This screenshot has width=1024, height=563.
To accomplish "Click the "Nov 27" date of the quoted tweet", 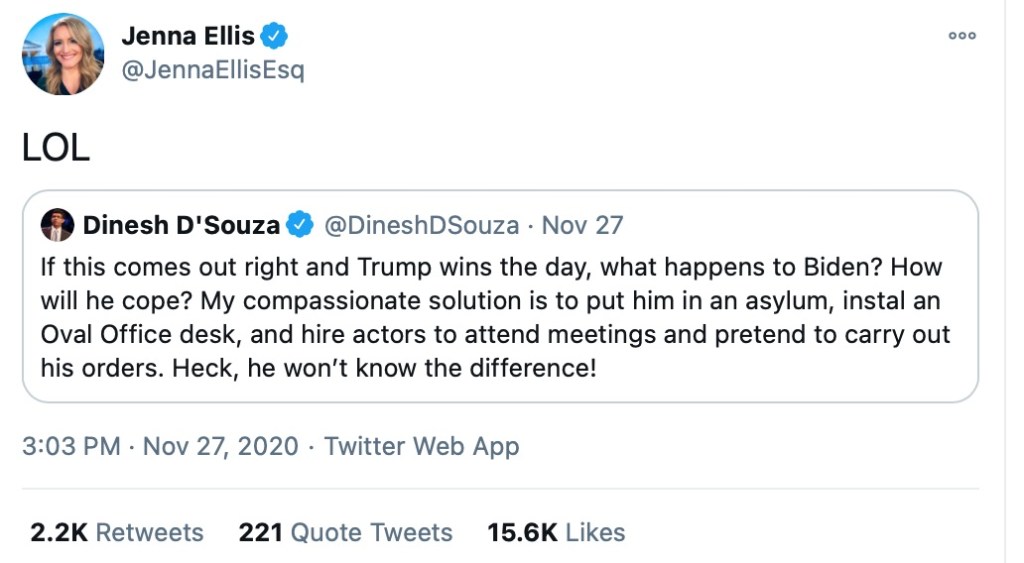I will click(x=583, y=225).
